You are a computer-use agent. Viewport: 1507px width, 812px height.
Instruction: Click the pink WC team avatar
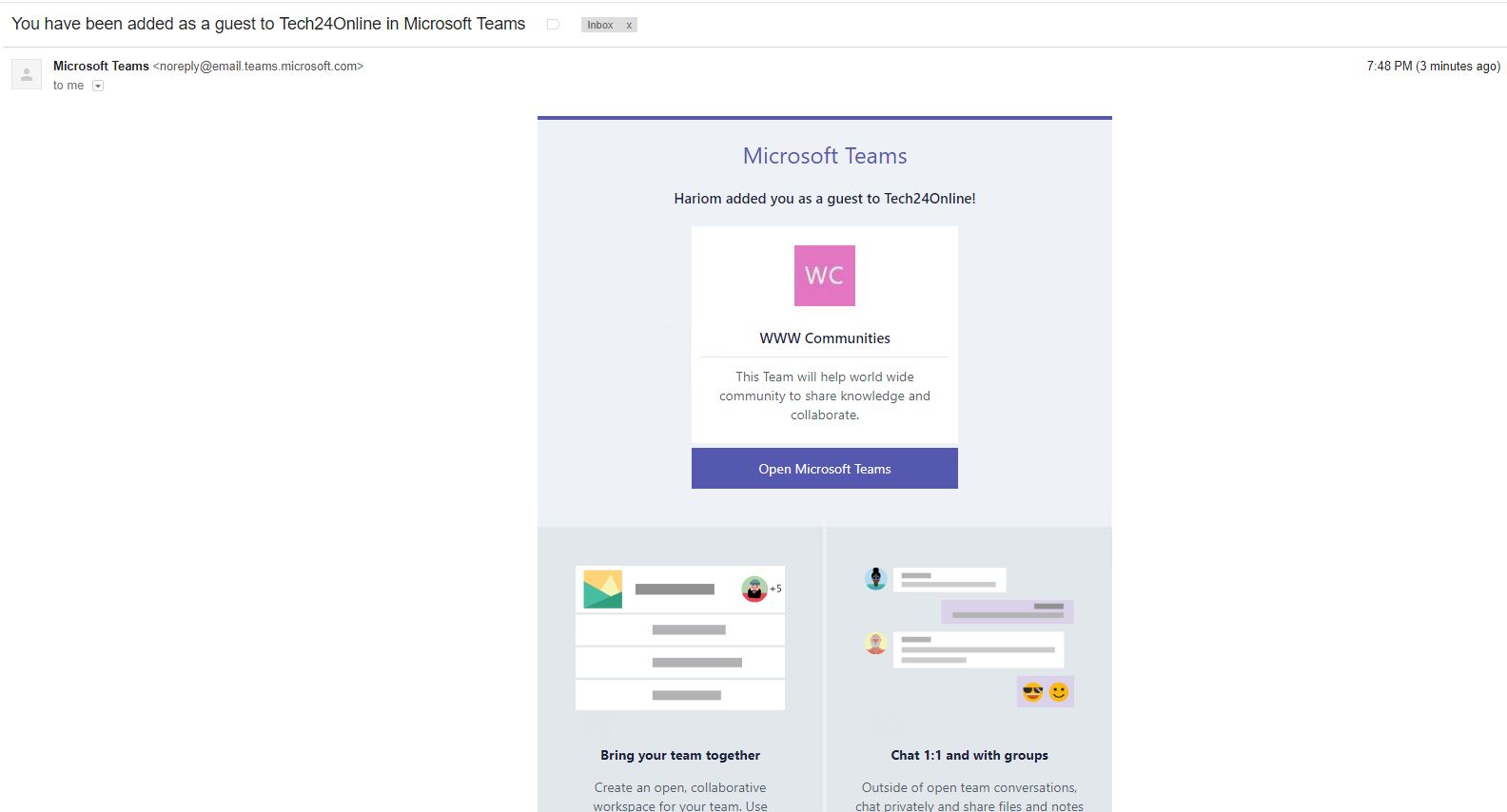pos(824,276)
